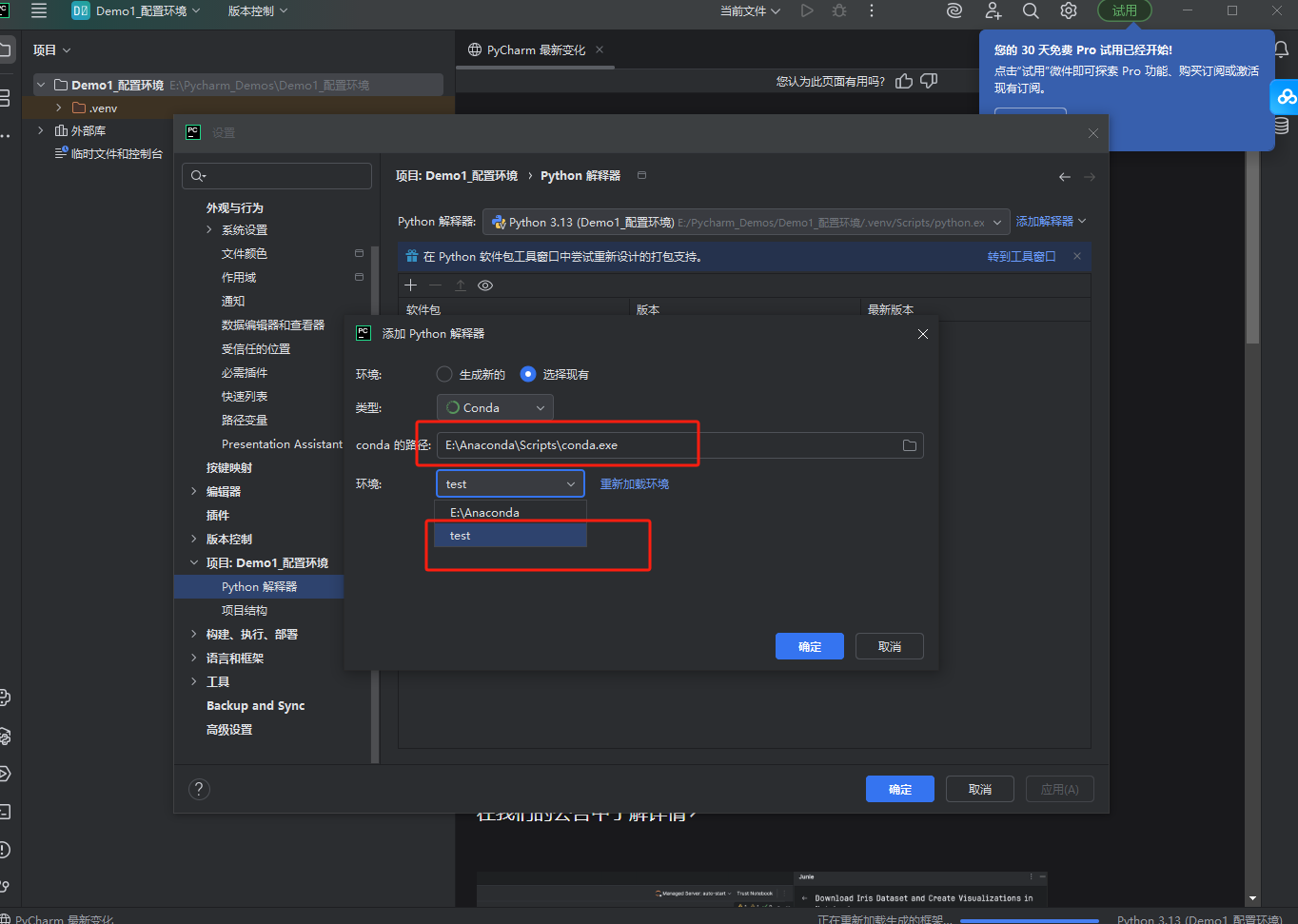Open the 版本控制 dropdown in title bar
The width and height of the screenshot is (1298, 924).
tap(257, 10)
